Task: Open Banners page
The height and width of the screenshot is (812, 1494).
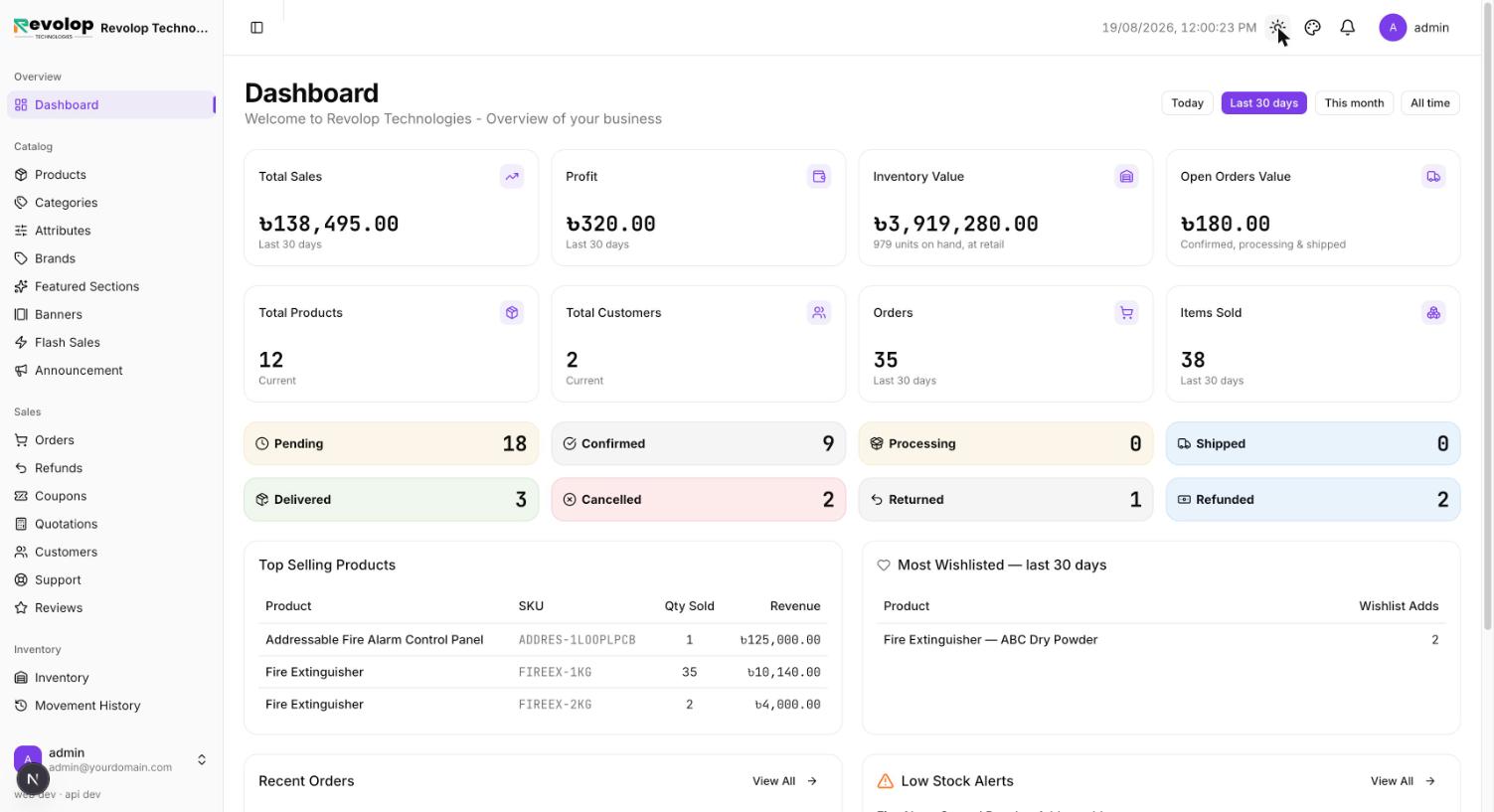Action: click(x=111, y=314)
